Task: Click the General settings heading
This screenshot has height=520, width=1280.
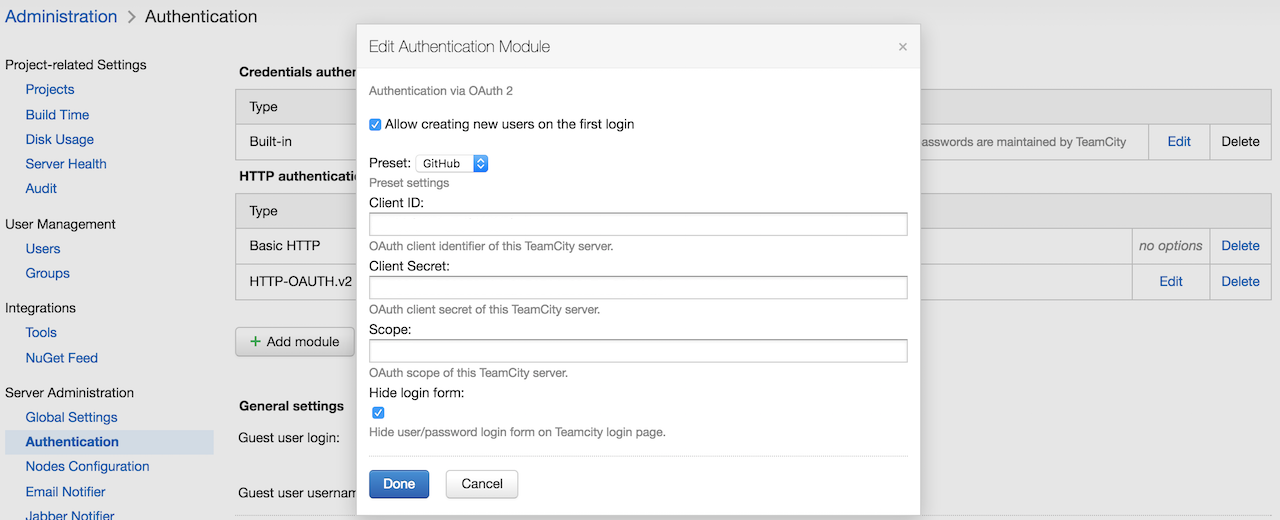Action: pos(292,407)
